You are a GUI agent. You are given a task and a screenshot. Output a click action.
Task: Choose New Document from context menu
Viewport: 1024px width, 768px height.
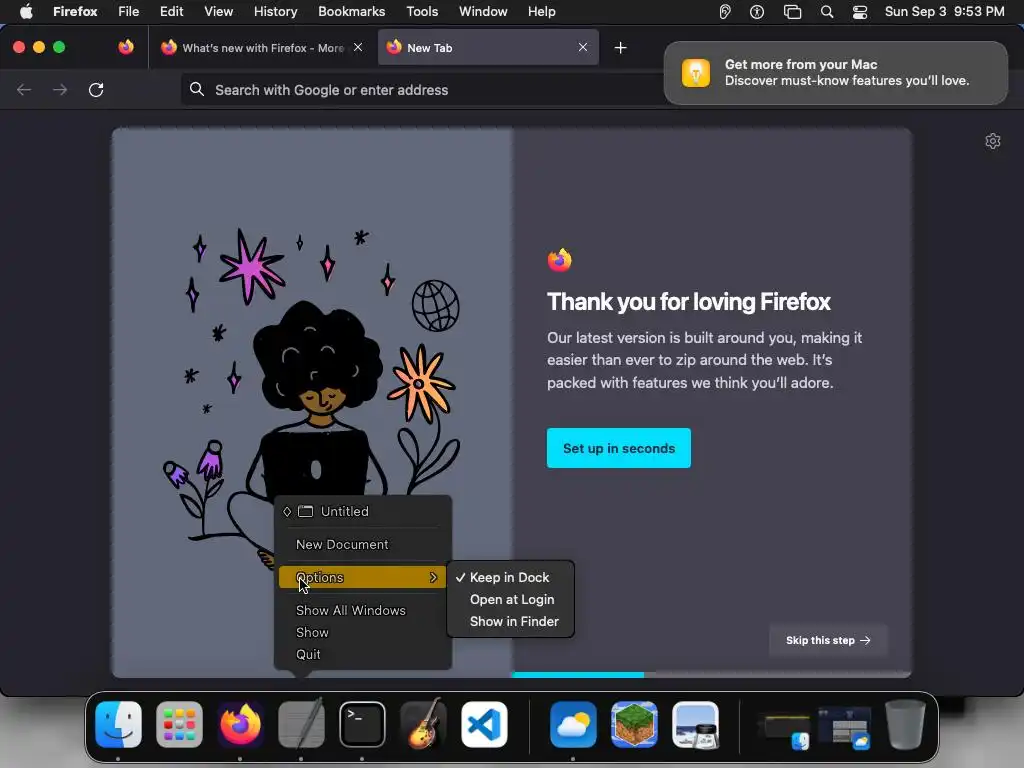[362, 545]
